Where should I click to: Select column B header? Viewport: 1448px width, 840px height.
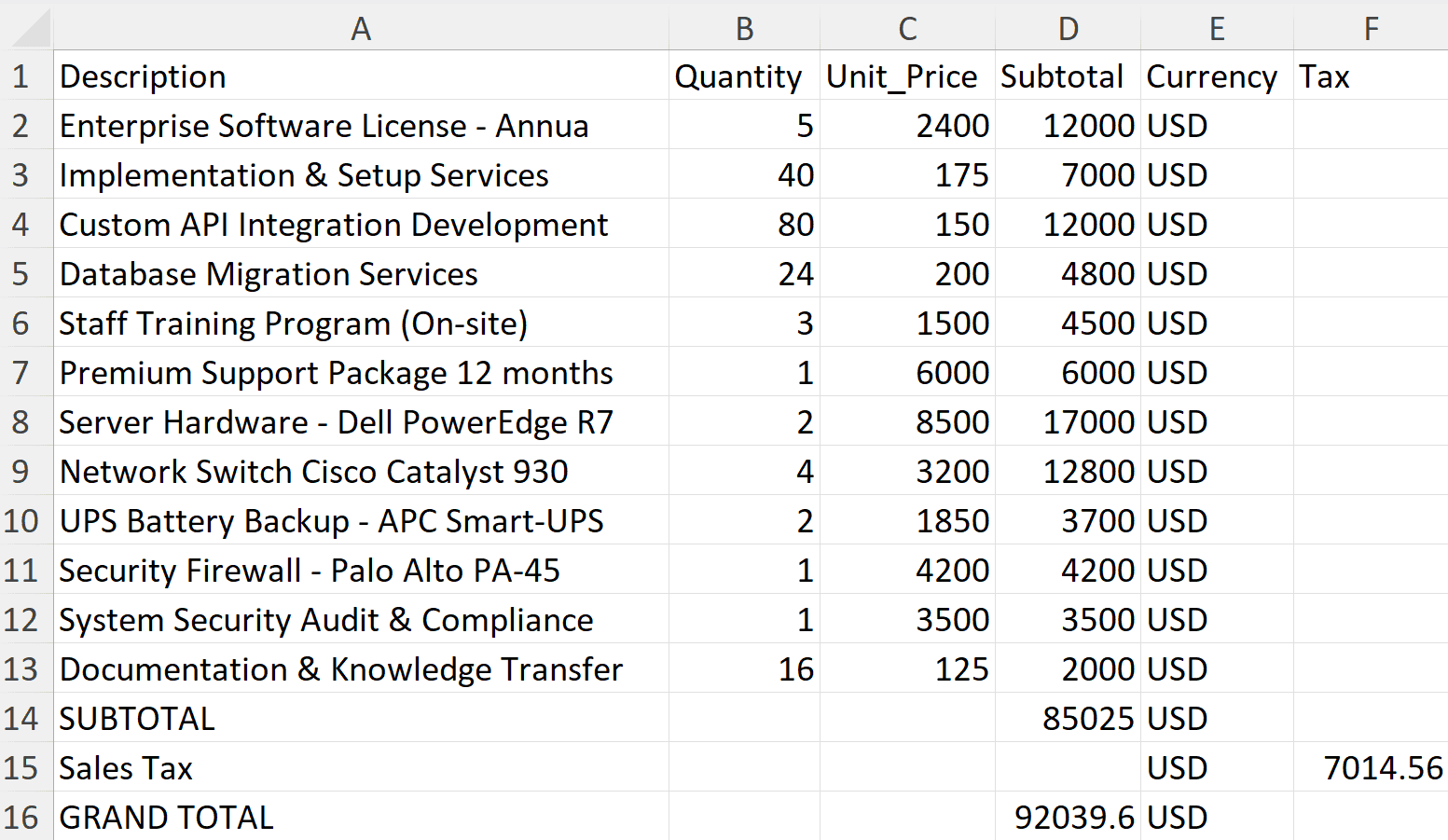[743, 28]
